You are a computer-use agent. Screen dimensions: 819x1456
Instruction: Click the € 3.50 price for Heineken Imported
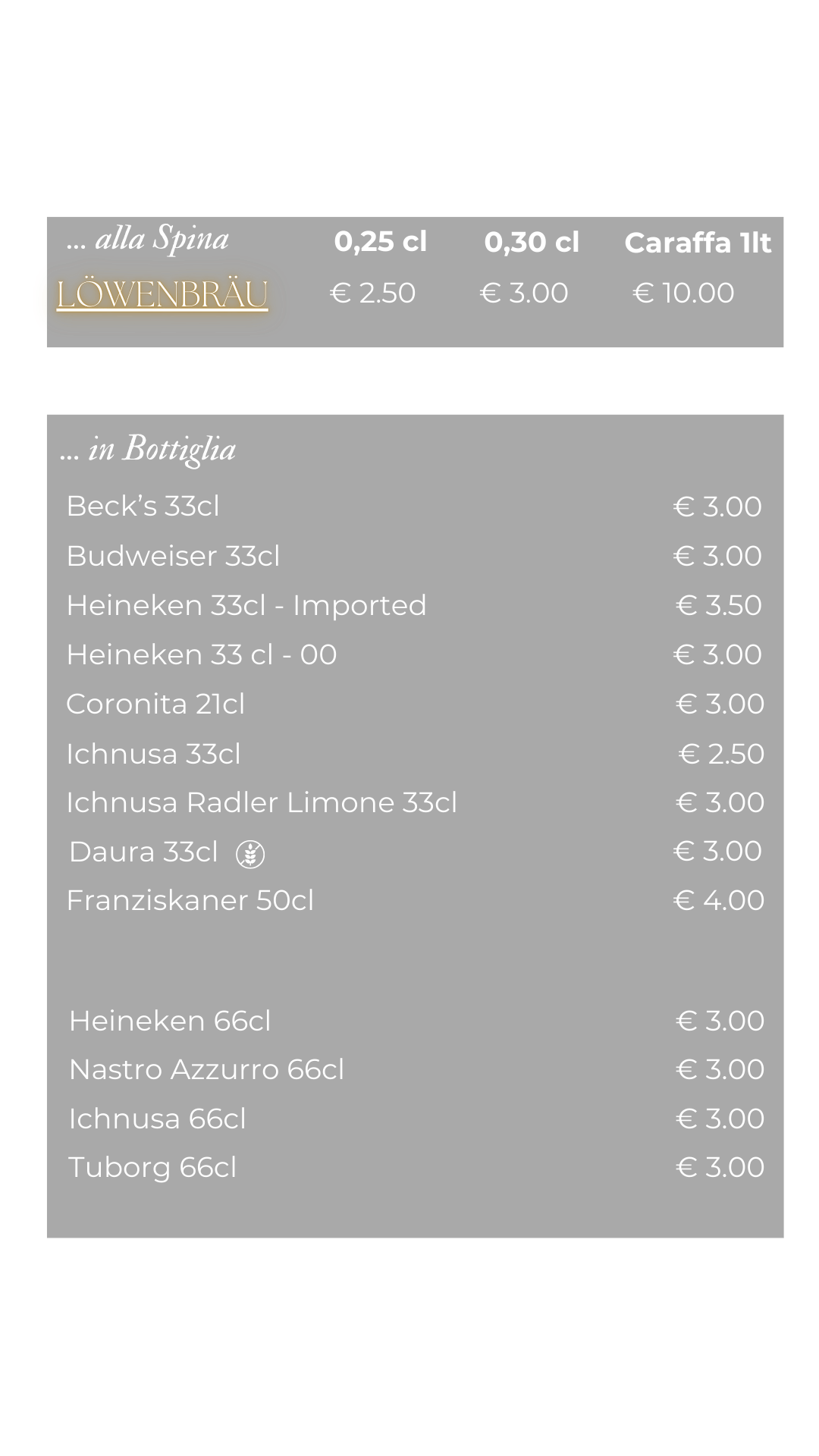coord(719,605)
